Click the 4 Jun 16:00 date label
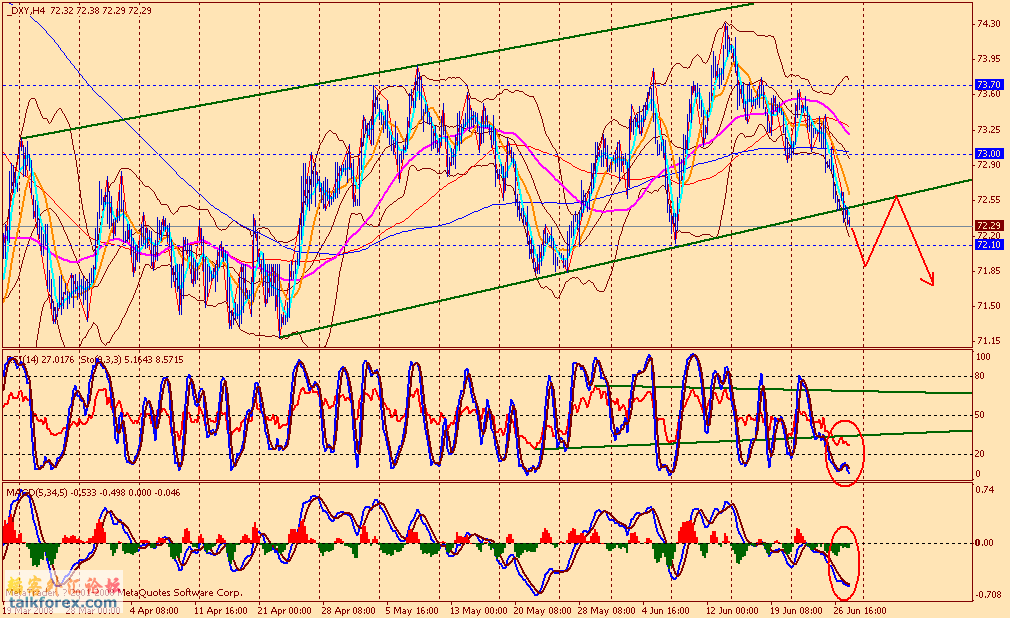The height and width of the screenshot is (618, 1010). 665,611
